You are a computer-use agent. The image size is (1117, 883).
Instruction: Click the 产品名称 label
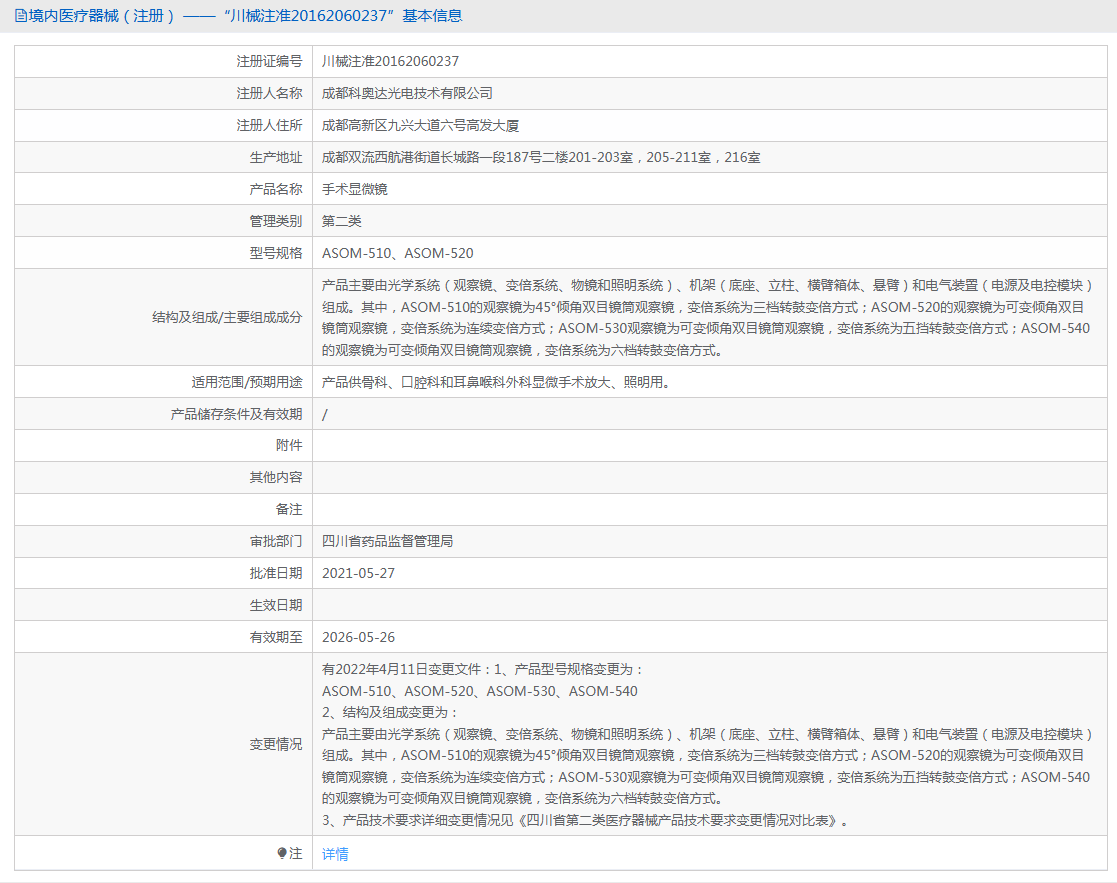pos(276,189)
